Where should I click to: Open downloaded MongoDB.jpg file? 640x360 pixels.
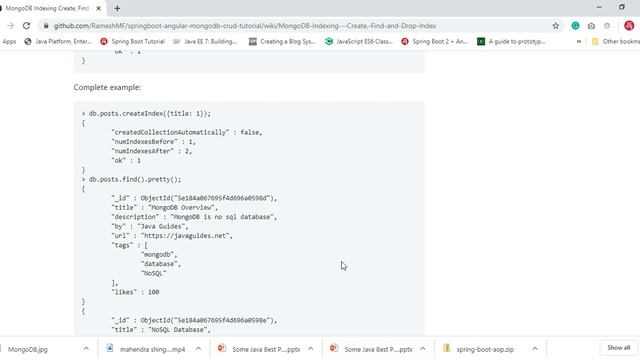(x=28, y=349)
